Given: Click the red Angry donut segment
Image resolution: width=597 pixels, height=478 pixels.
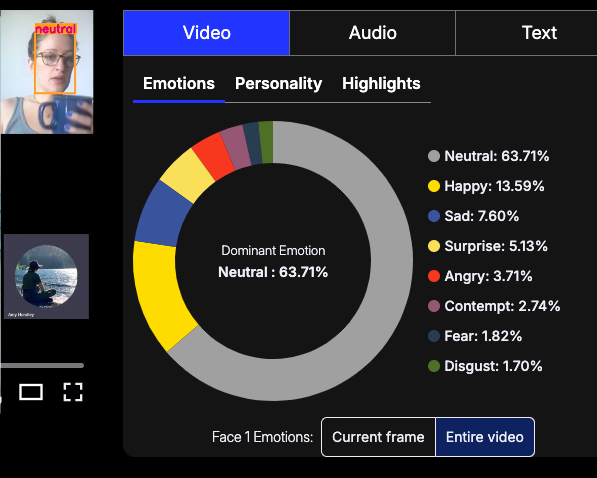Looking at the screenshot, I should click(213, 156).
